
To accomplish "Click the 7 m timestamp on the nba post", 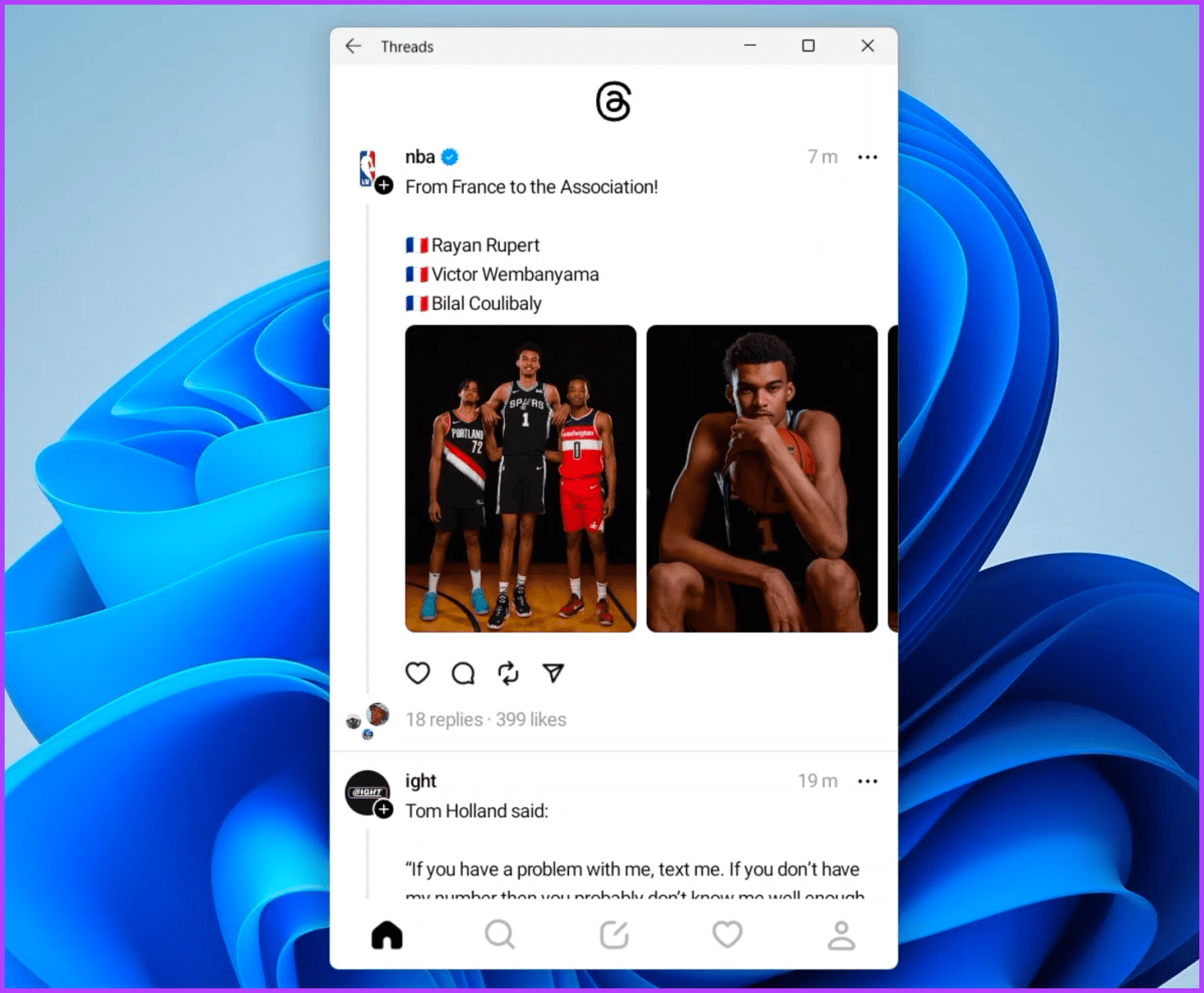I will (x=822, y=158).
